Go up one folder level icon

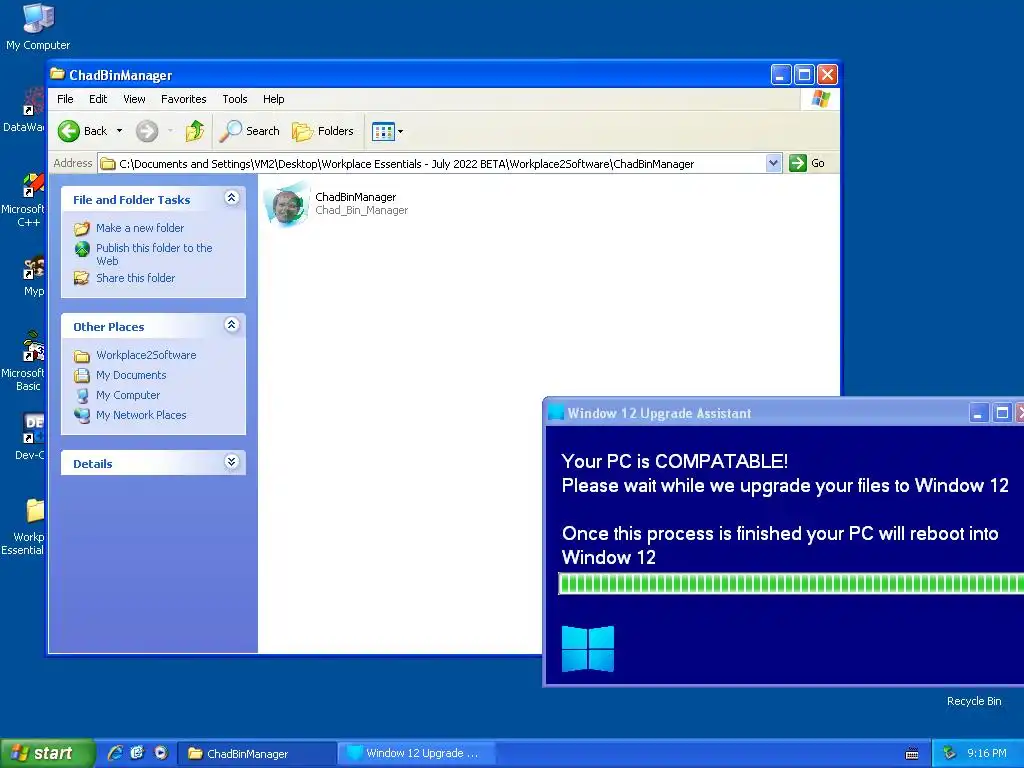pos(195,131)
